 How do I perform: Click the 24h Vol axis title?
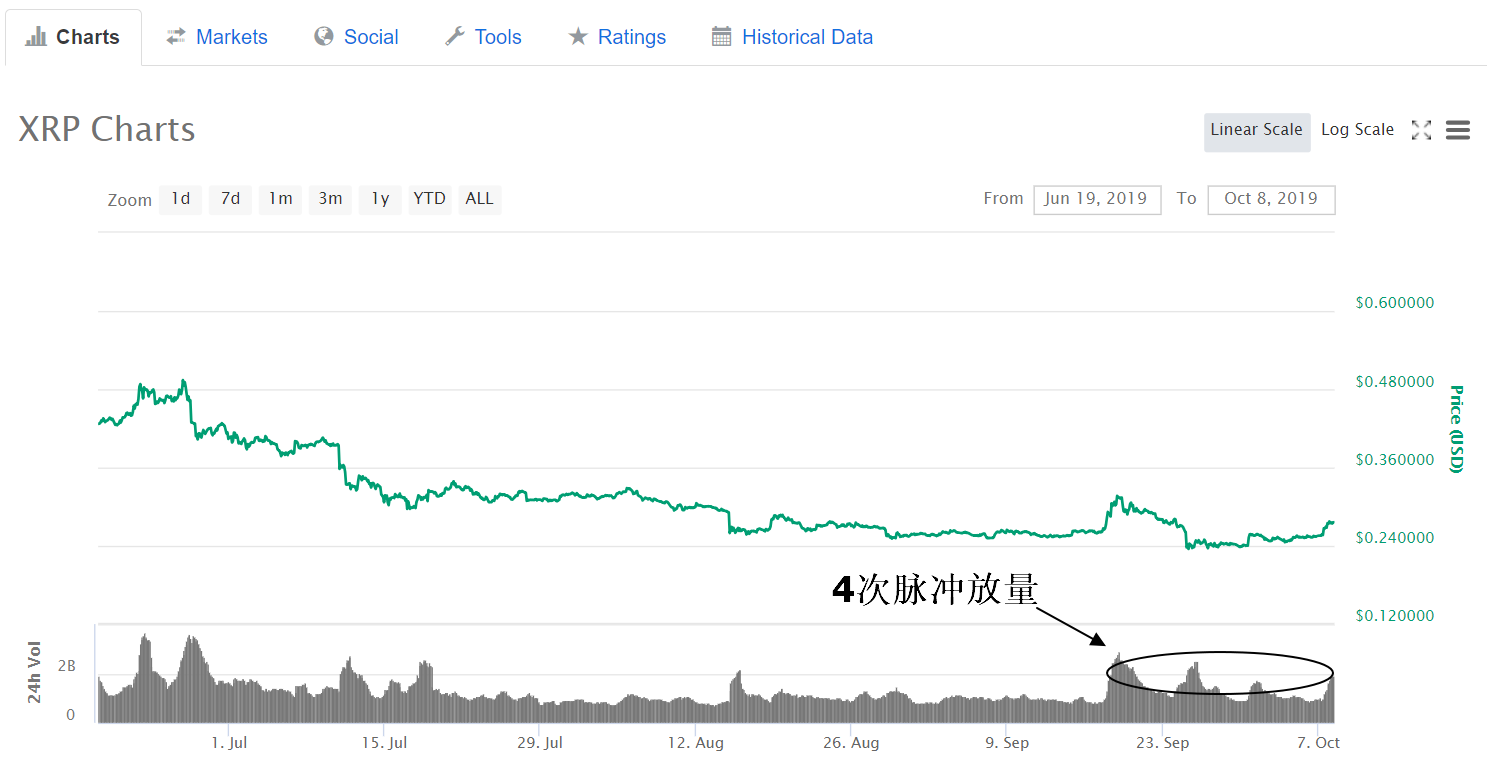(35, 672)
